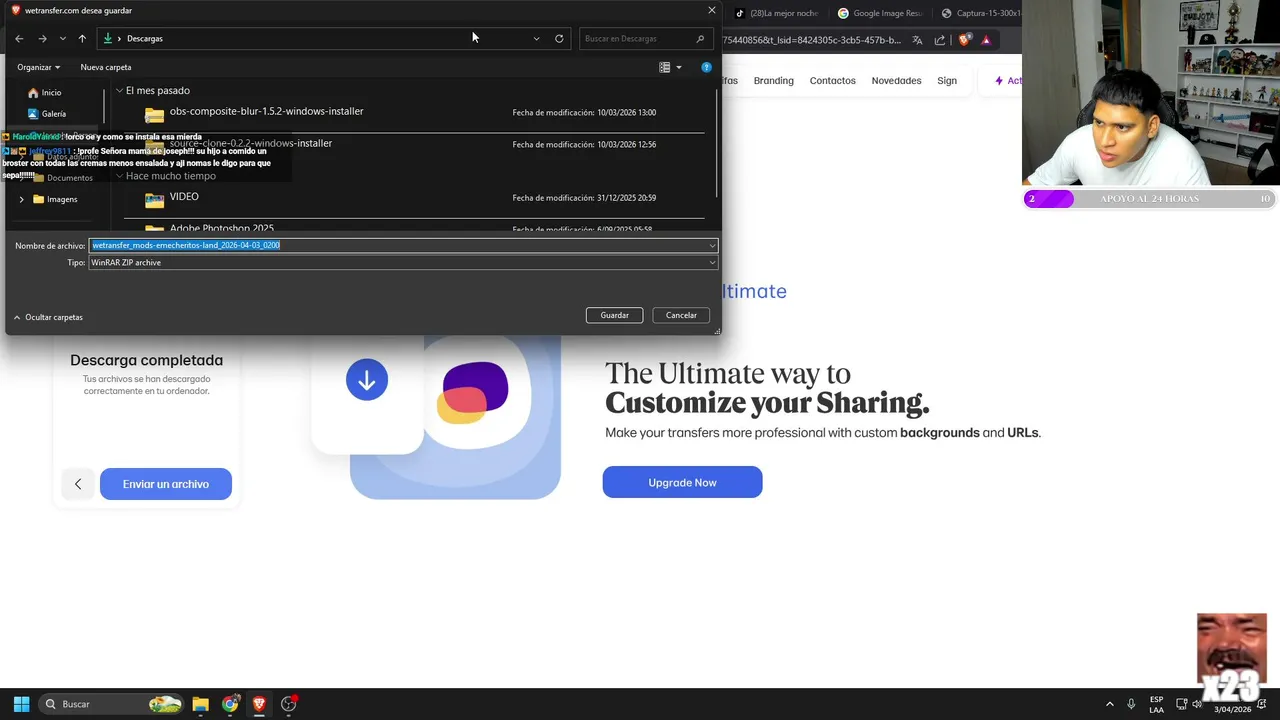Switch to the TikTok 'La mejor noche' tab

(777, 13)
